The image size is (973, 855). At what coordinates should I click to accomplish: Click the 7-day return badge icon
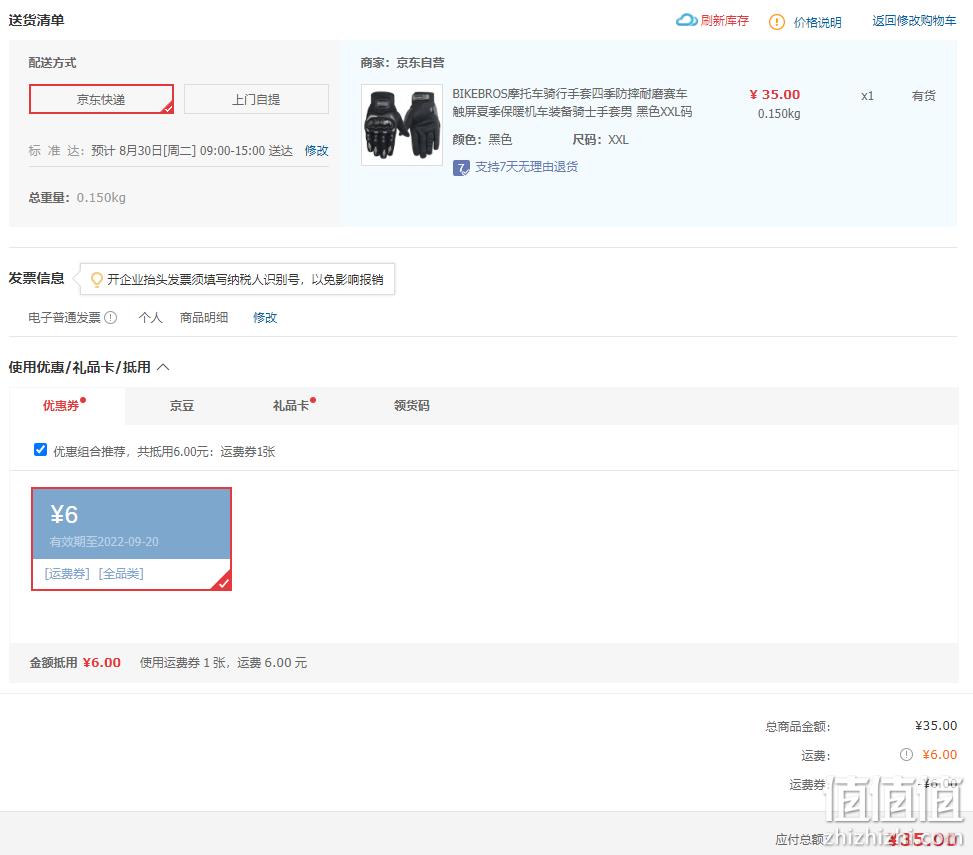click(x=461, y=168)
